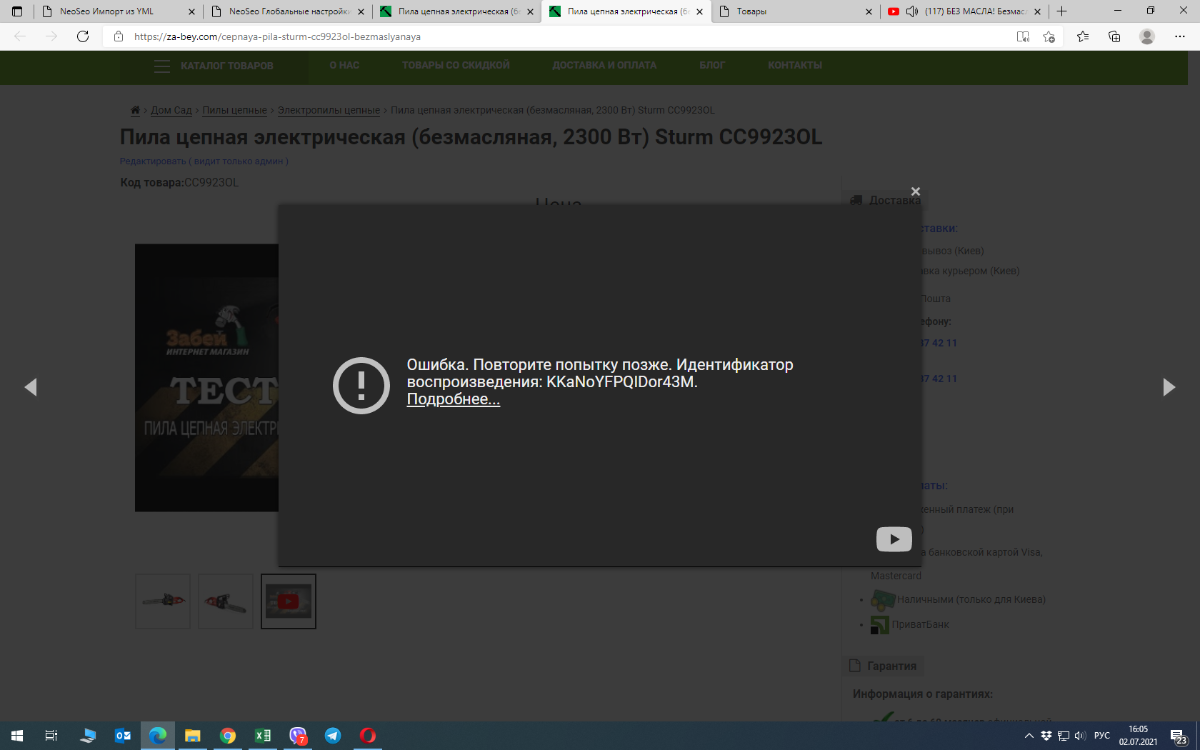Image resolution: width=1200 pixels, height=750 pixels.
Task: Open a new browser tab
Action: coord(1061,11)
